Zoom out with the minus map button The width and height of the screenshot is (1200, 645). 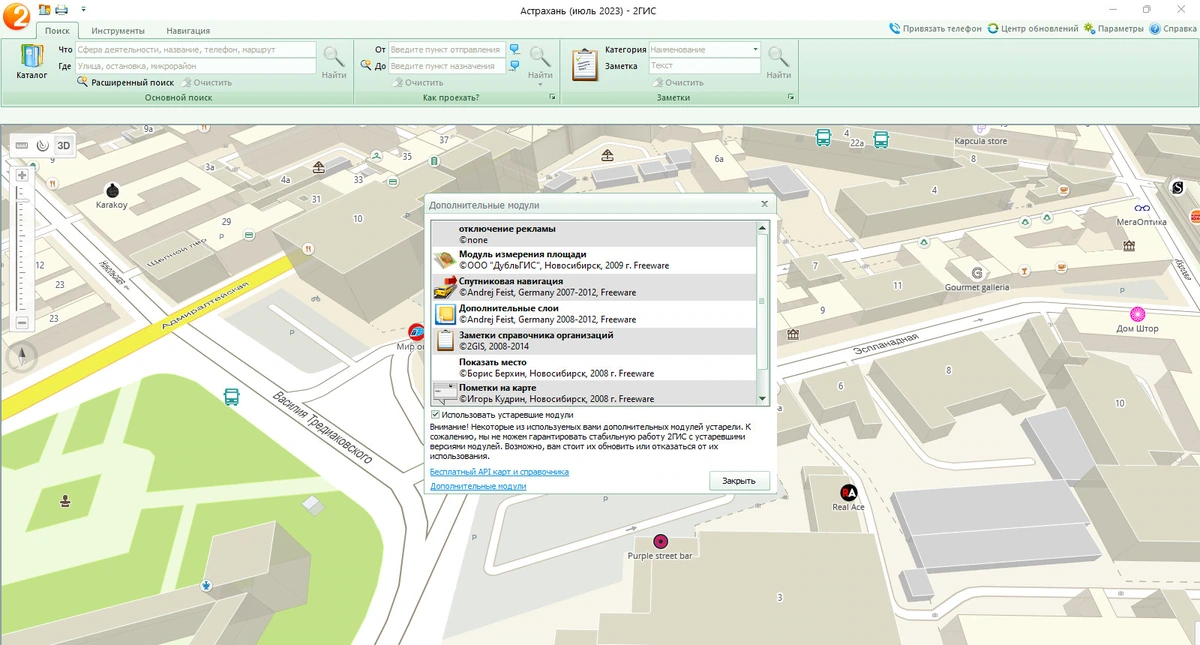[22, 323]
